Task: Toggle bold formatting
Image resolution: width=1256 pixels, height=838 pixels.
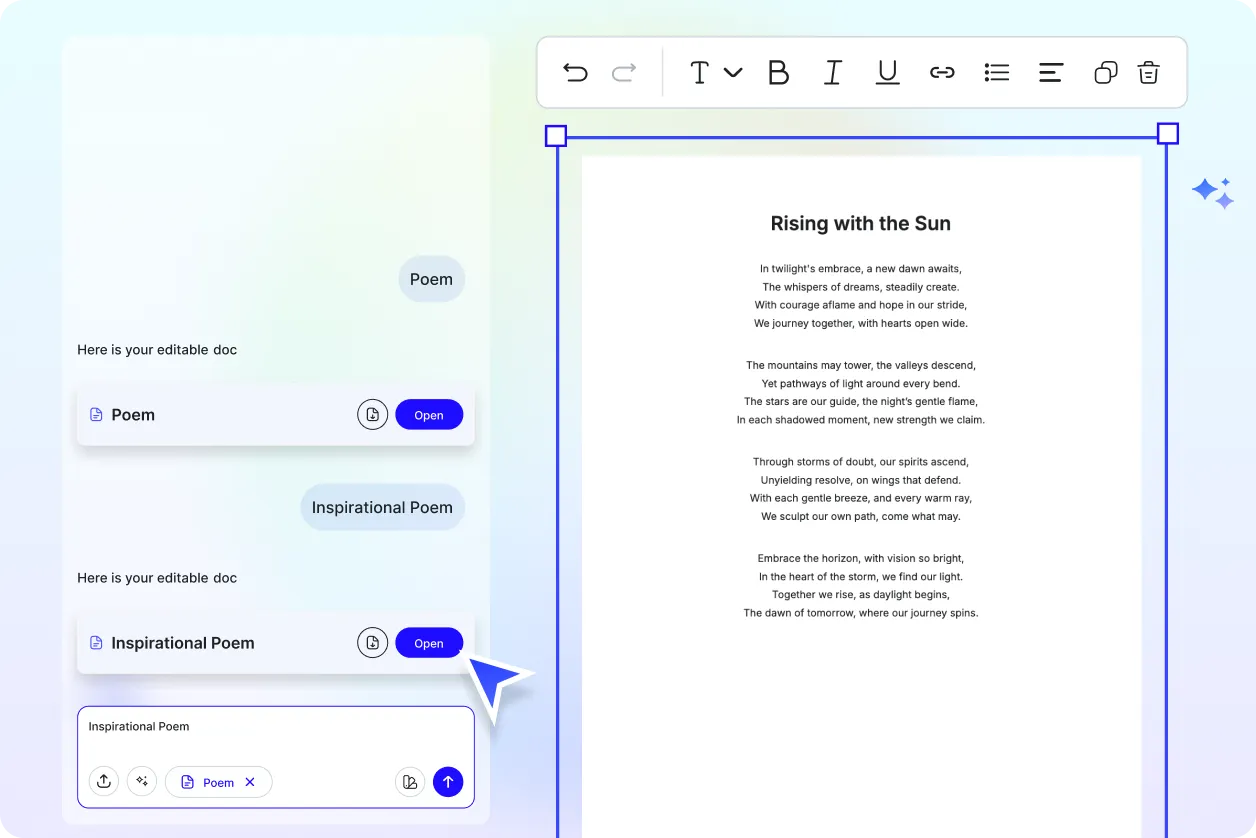Action: pyautogui.click(x=778, y=72)
